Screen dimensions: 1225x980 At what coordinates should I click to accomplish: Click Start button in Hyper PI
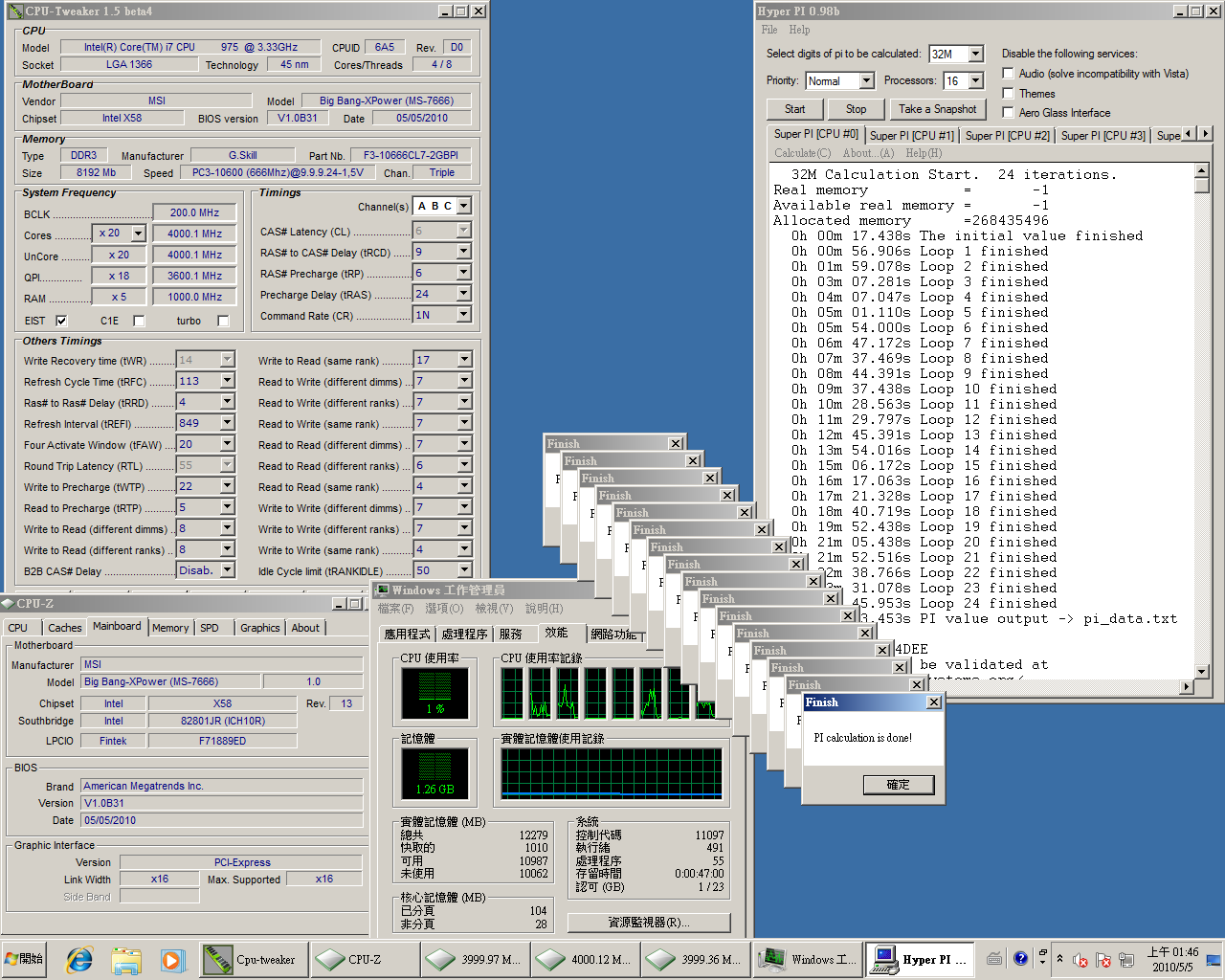794,109
